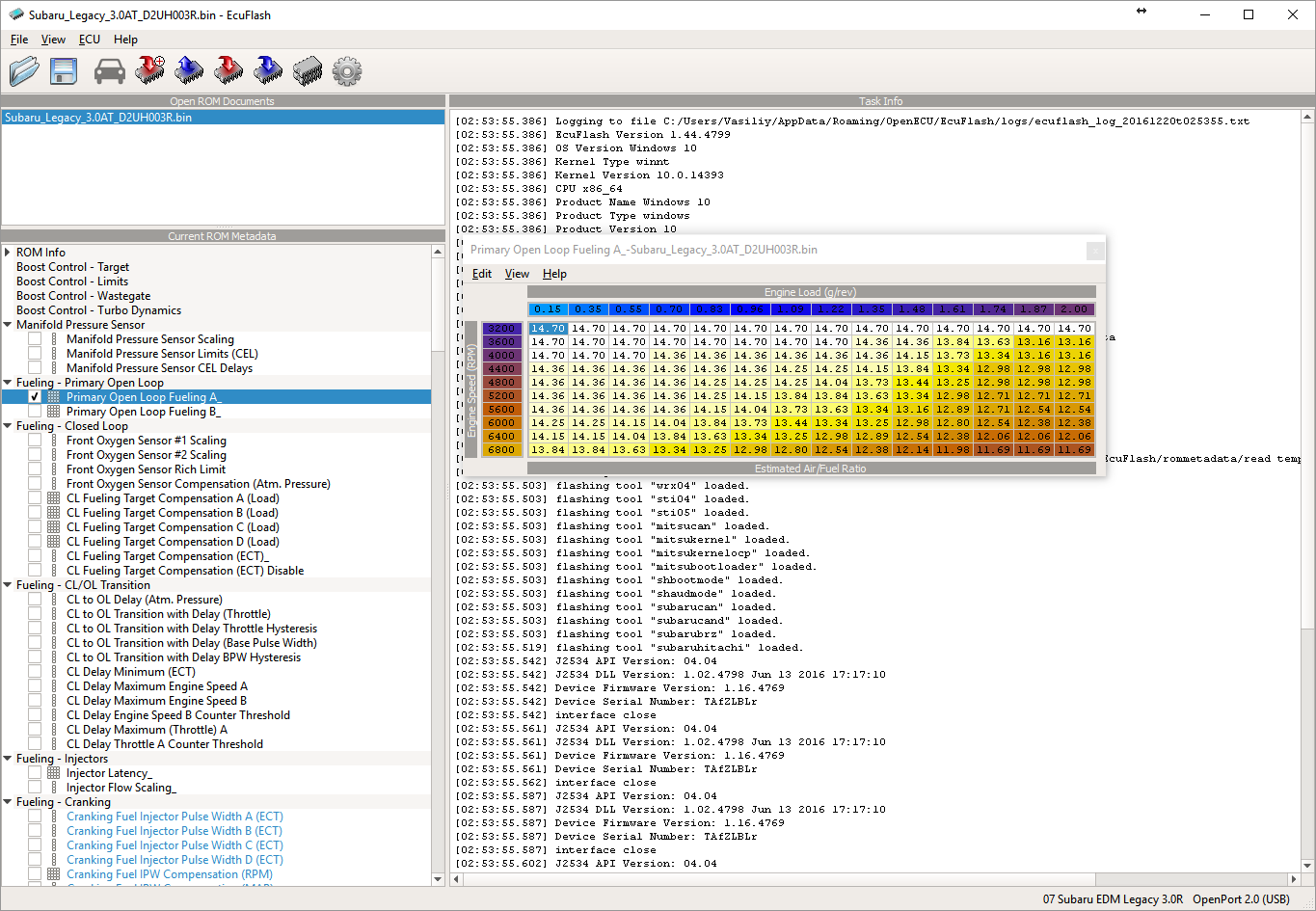
Task: Click the gray car icon in toolbar
Action: point(110,70)
